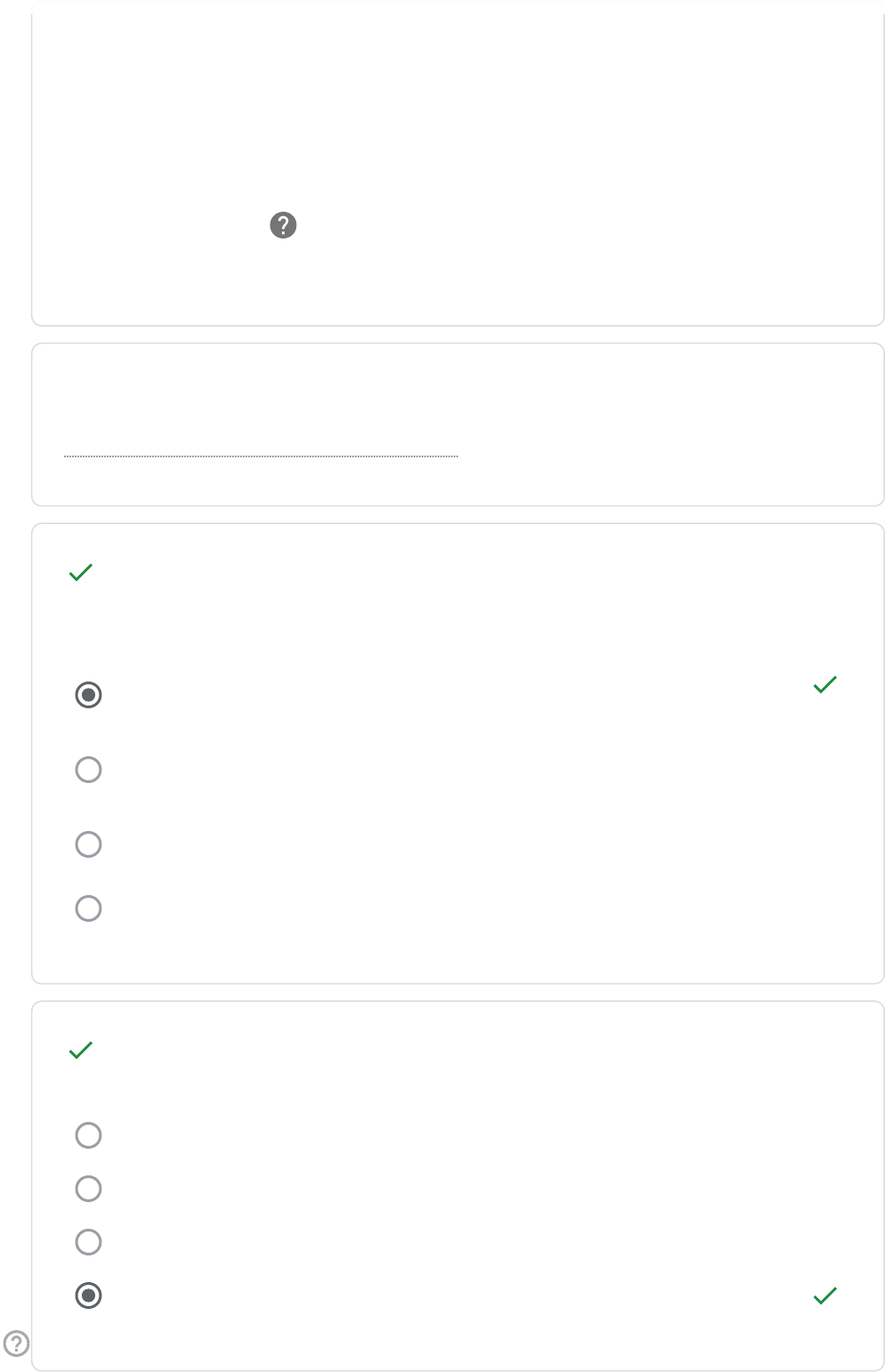885x1372 pixels.
Task: Choose the fourth radio option in first question
Action: 88,908
